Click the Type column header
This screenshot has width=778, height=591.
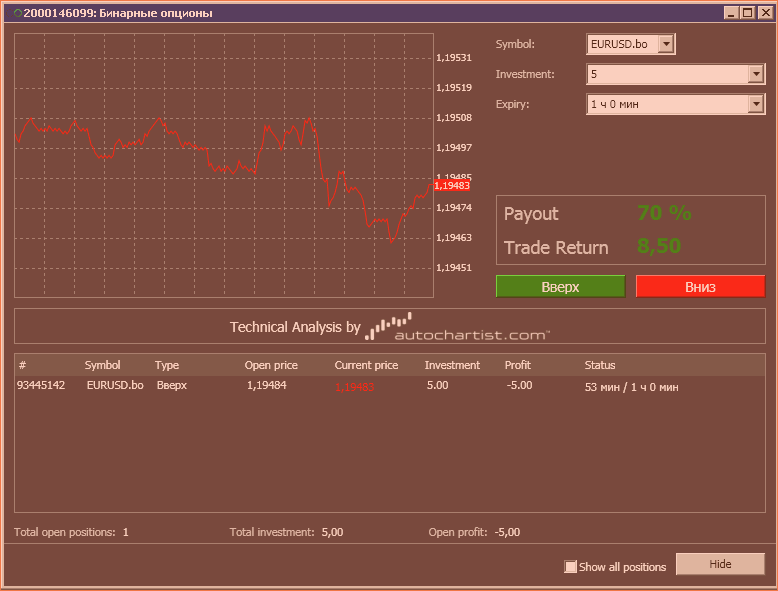167,366
